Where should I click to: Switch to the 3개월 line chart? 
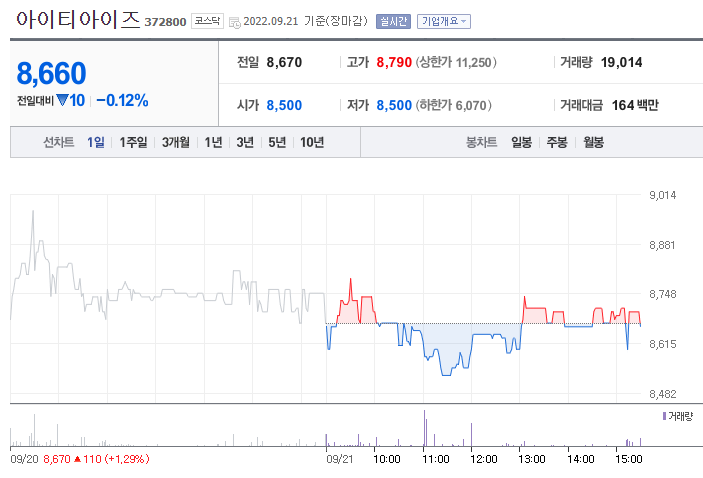176,142
